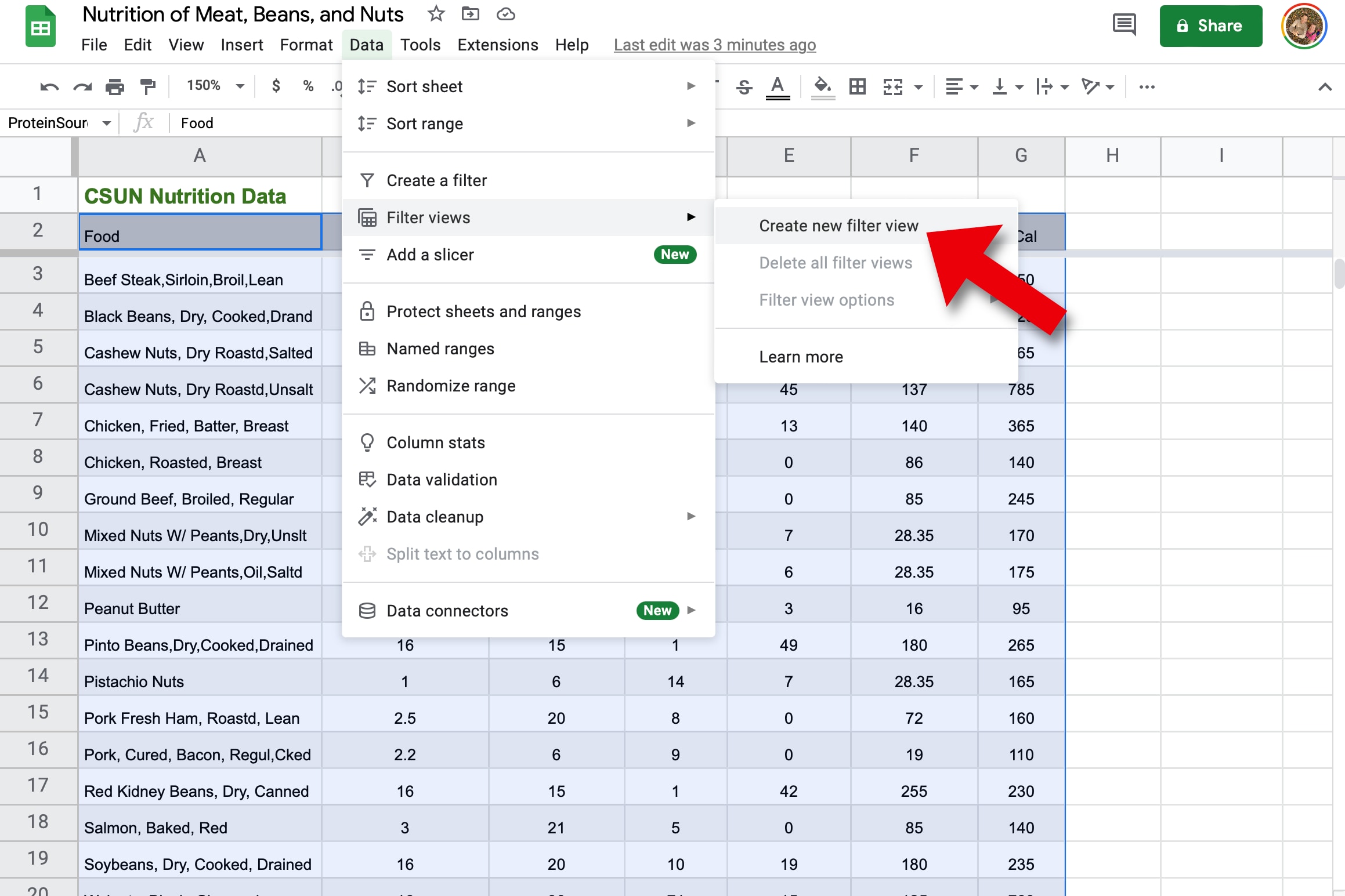Open the ProteinSource name box dropdown

[x=107, y=123]
